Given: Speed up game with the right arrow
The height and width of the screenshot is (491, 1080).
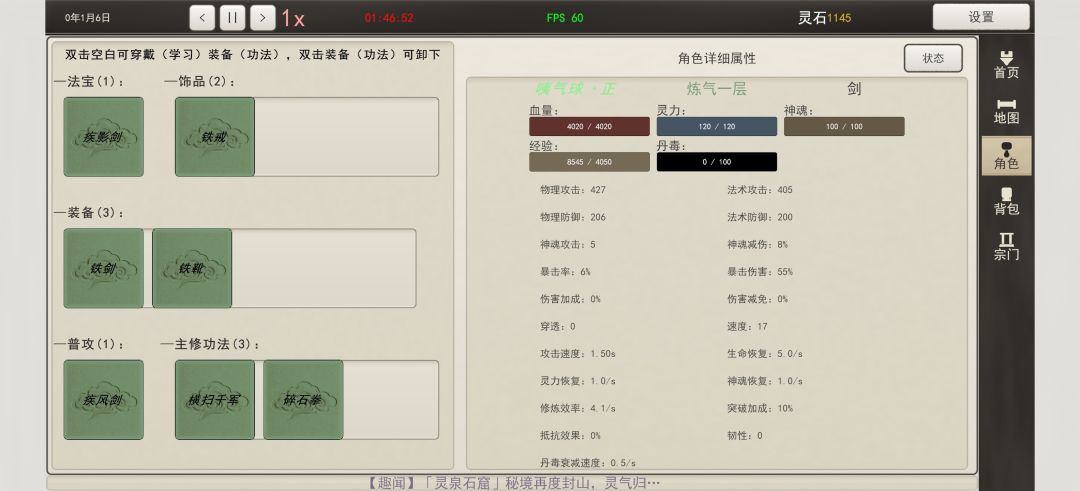Looking at the screenshot, I should [x=262, y=18].
